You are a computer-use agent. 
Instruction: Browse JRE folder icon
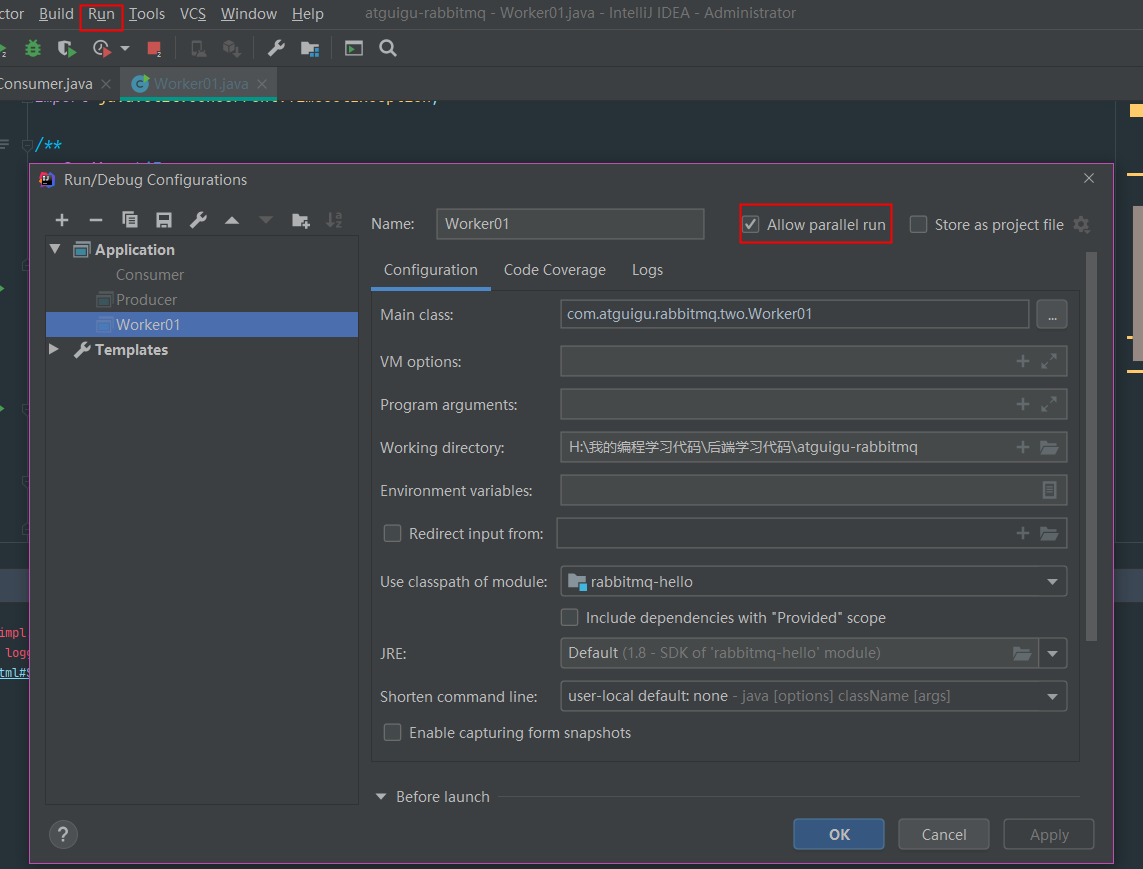click(1022, 653)
